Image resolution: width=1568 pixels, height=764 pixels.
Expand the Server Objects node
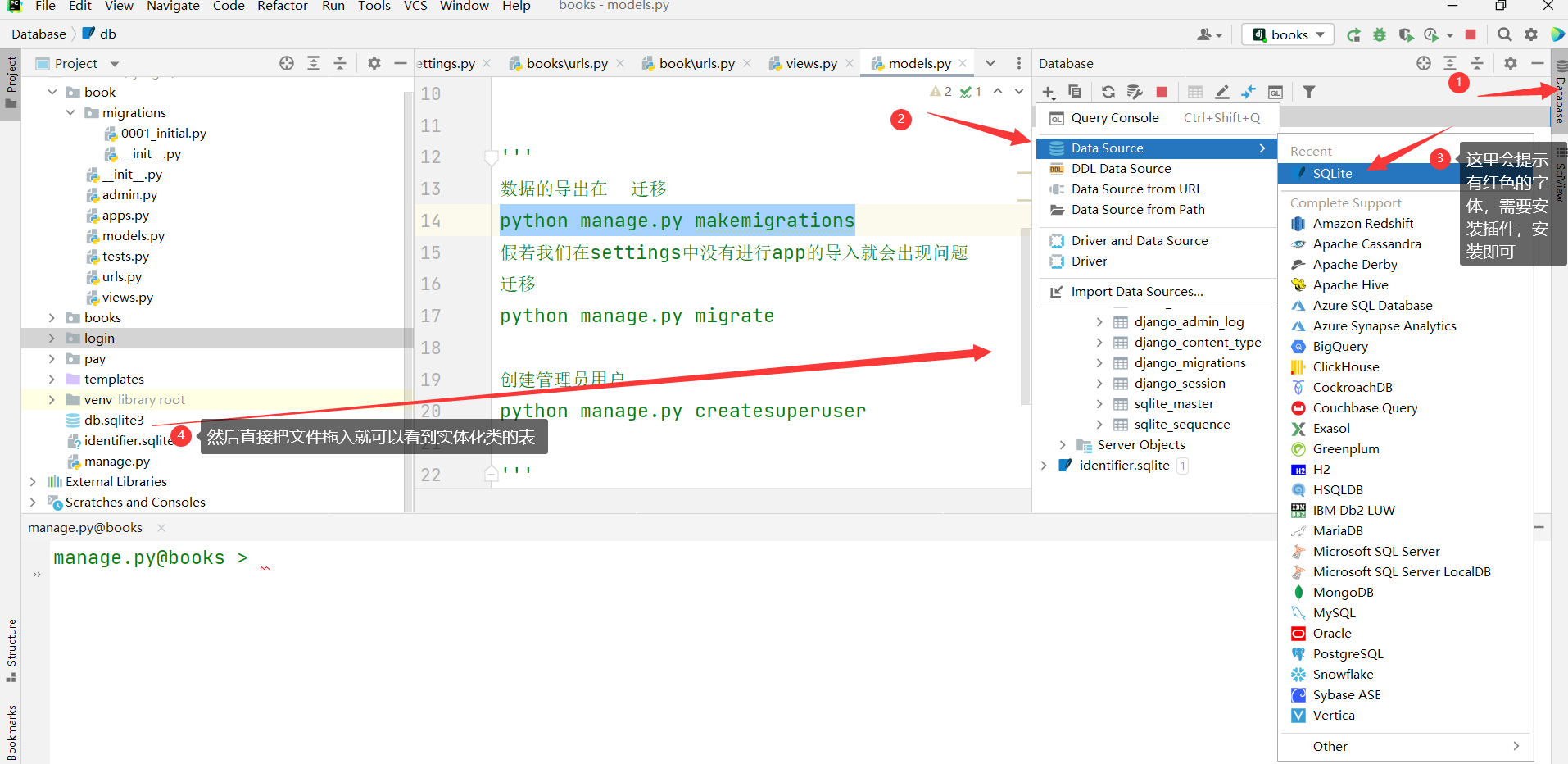[x=1063, y=445]
